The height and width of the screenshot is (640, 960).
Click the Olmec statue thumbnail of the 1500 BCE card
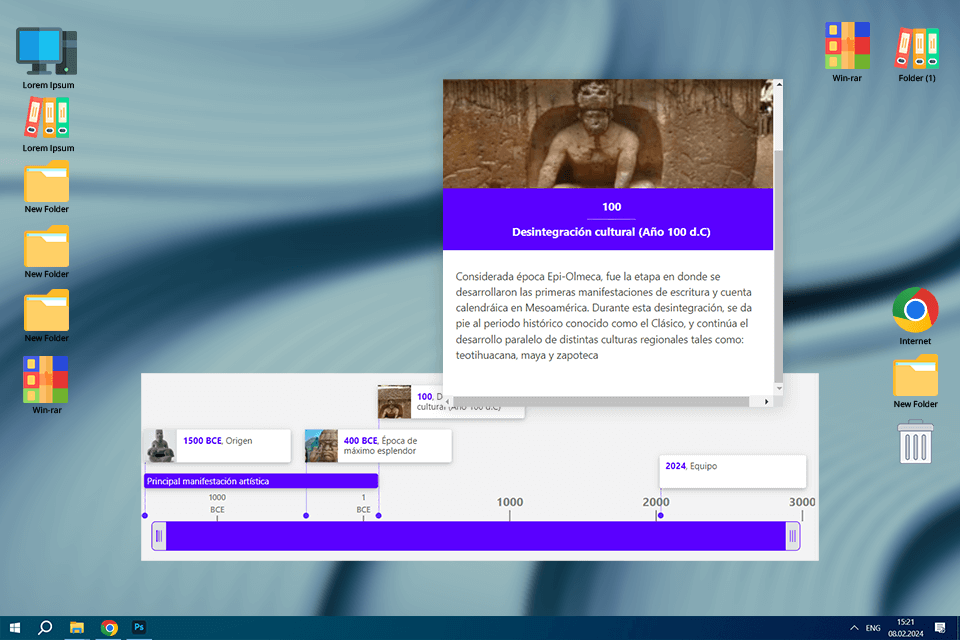[x=160, y=446]
